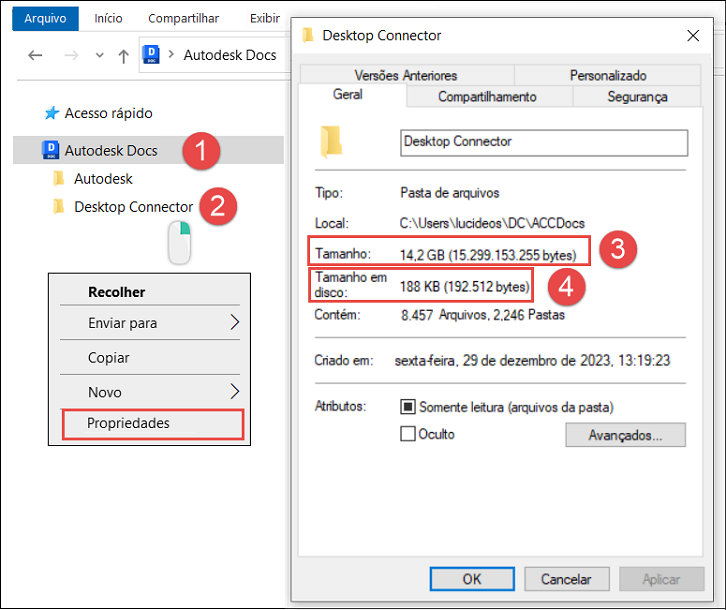The image size is (726, 610).
Task: Click the folder icon in dialog title bar
Action: [x=308, y=35]
